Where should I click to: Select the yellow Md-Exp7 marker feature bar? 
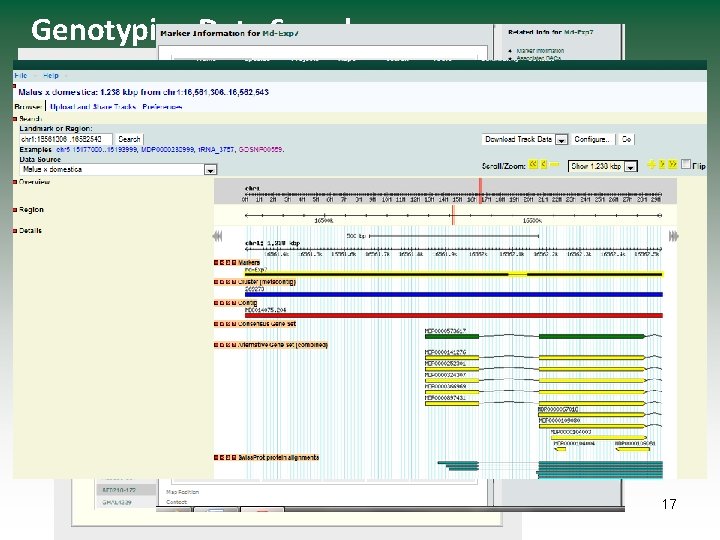pos(454,274)
